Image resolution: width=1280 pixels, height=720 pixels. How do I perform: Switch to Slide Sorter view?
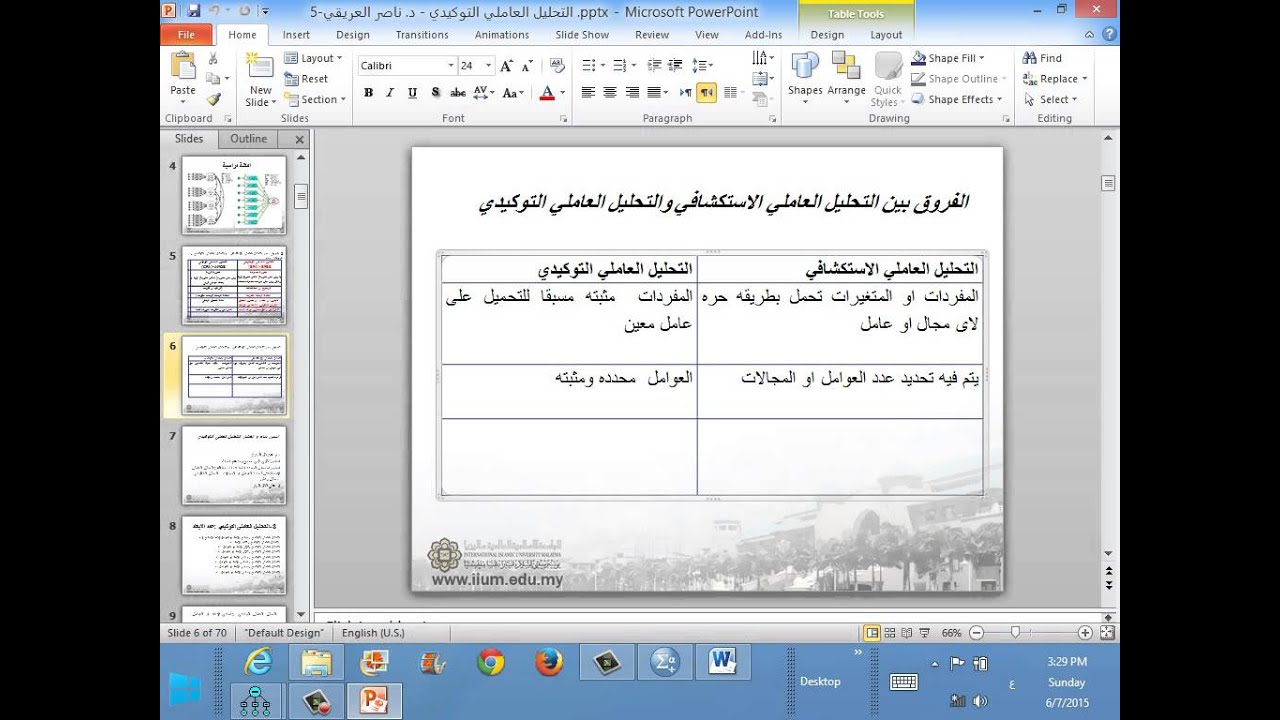click(892, 633)
